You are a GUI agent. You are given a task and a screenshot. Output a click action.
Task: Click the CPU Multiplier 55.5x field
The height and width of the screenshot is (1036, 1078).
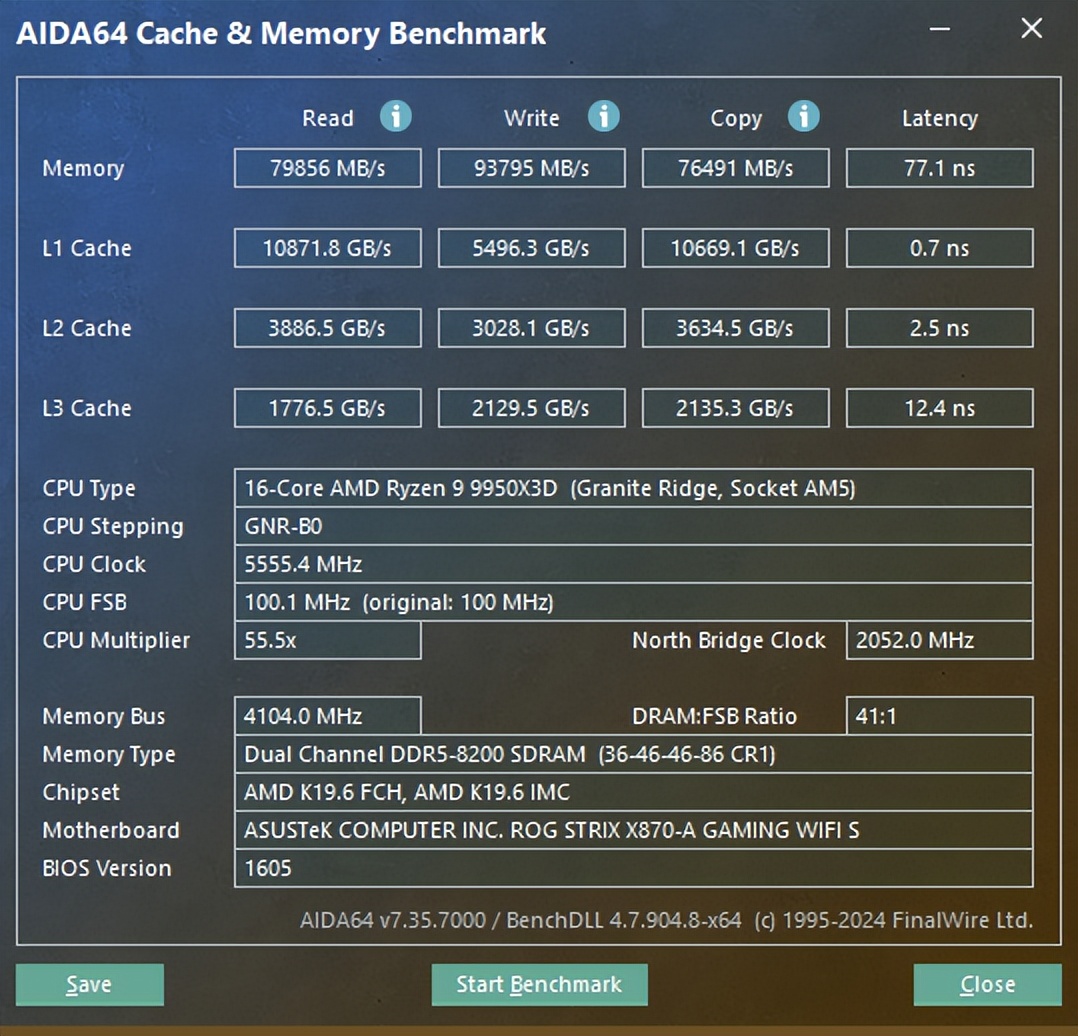(x=327, y=641)
